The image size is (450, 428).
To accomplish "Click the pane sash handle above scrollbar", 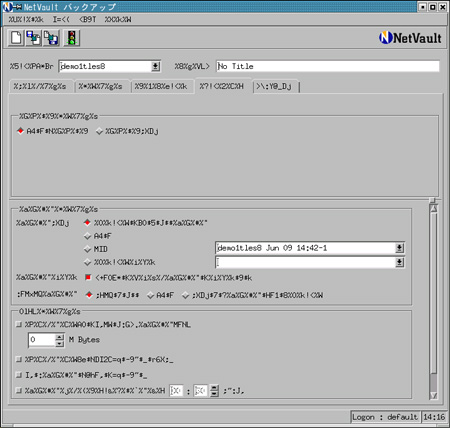I will pos(432,200).
